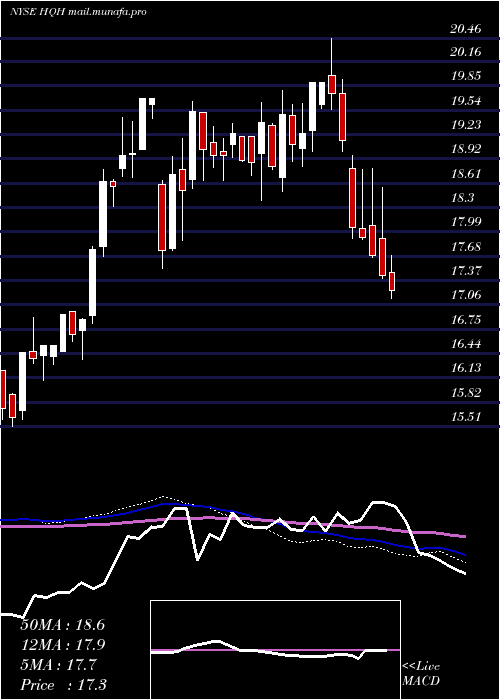Click the '50MA : 18.6' indicator text
The height and width of the screenshot is (700, 500).
point(63,625)
